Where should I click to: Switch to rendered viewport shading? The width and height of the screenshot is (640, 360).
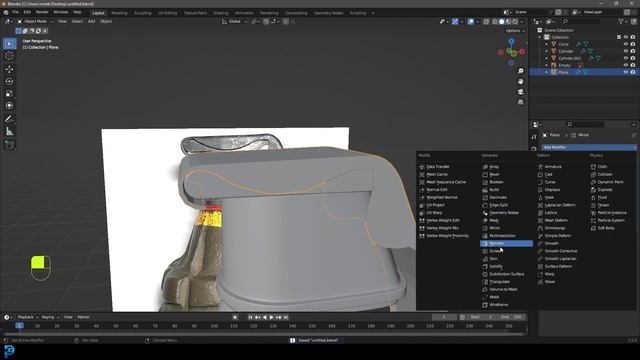tap(515, 21)
